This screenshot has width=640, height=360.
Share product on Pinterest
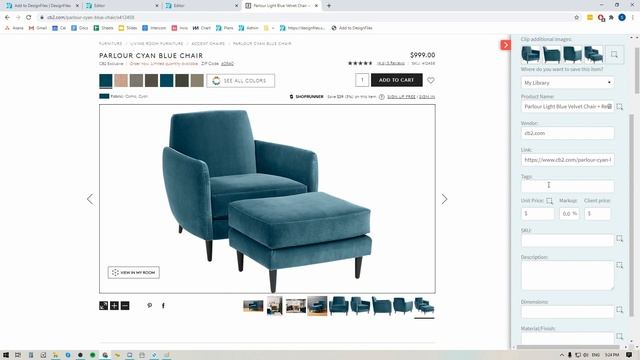(150, 305)
